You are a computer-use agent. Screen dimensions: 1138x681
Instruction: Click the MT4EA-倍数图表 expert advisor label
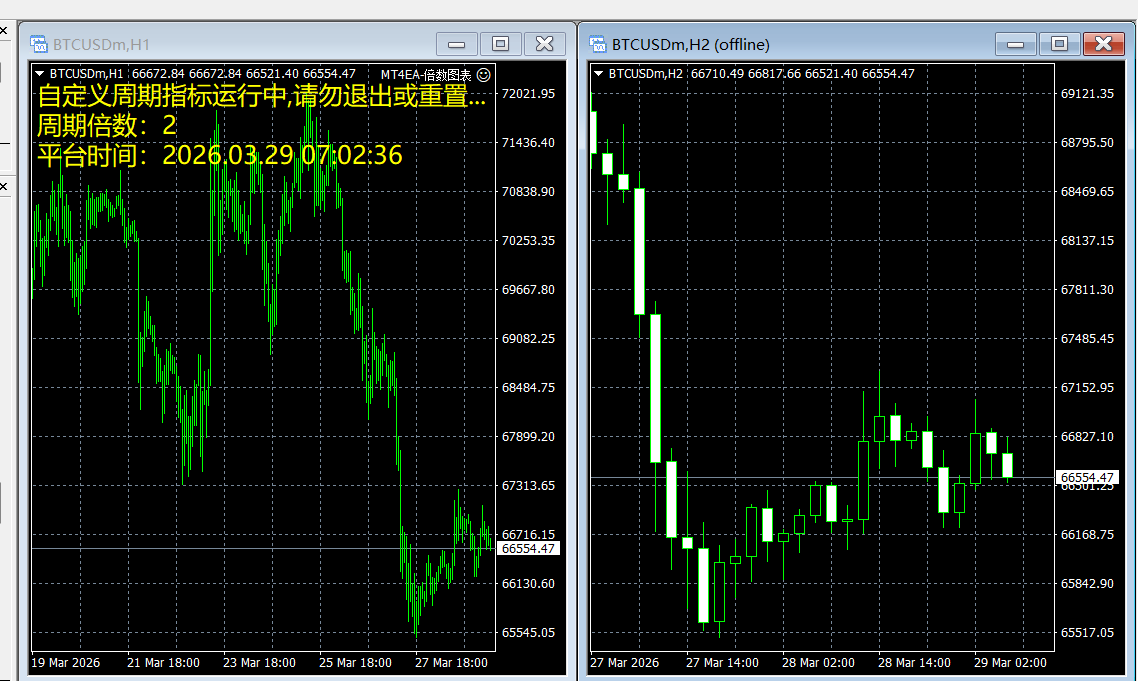click(x=425, y=74)
